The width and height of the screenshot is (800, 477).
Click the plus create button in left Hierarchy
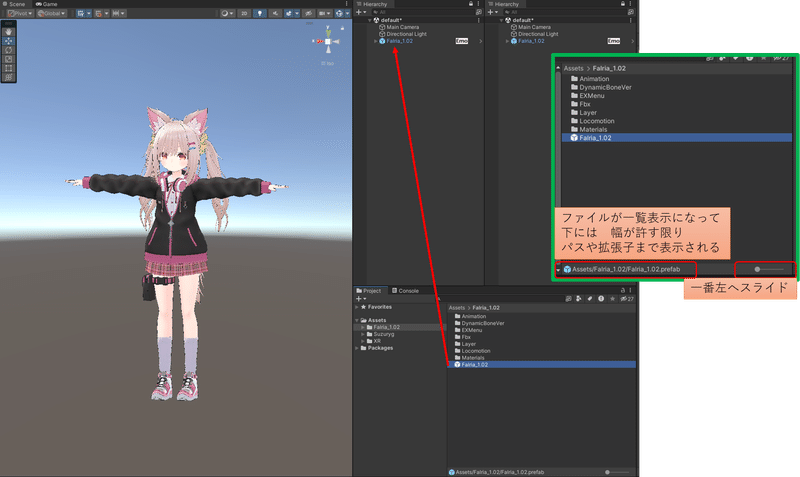[x=359, y=12]
